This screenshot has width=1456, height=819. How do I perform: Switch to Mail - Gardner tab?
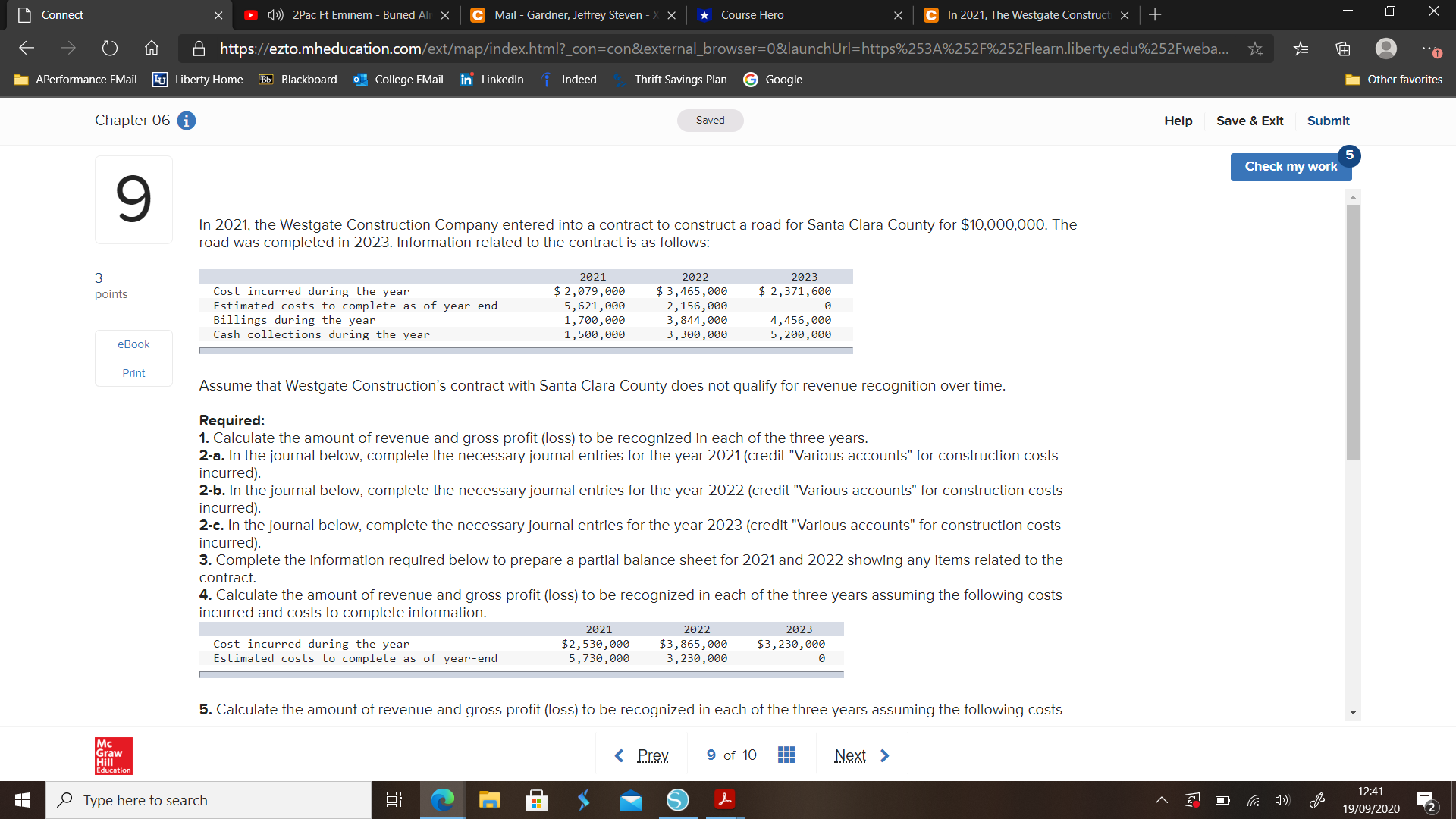(567, 15)
